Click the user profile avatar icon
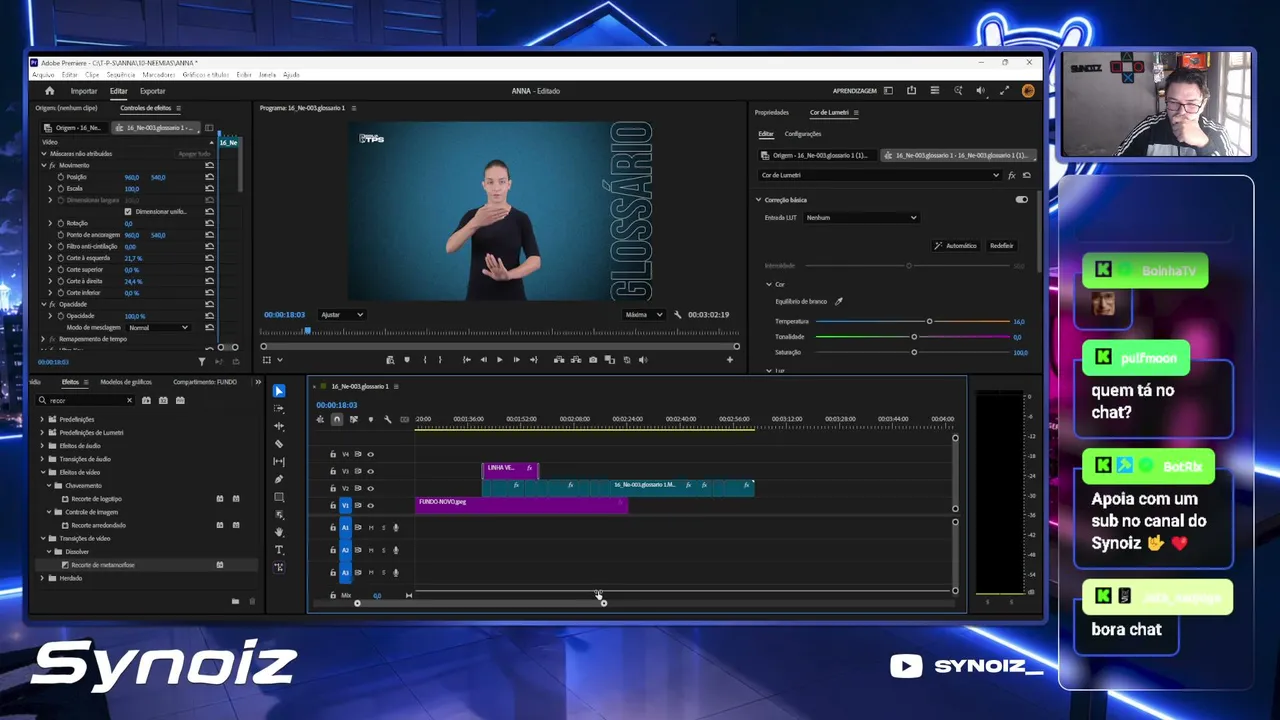This screenshot has width=1280, height=720. coord(1028,91)
